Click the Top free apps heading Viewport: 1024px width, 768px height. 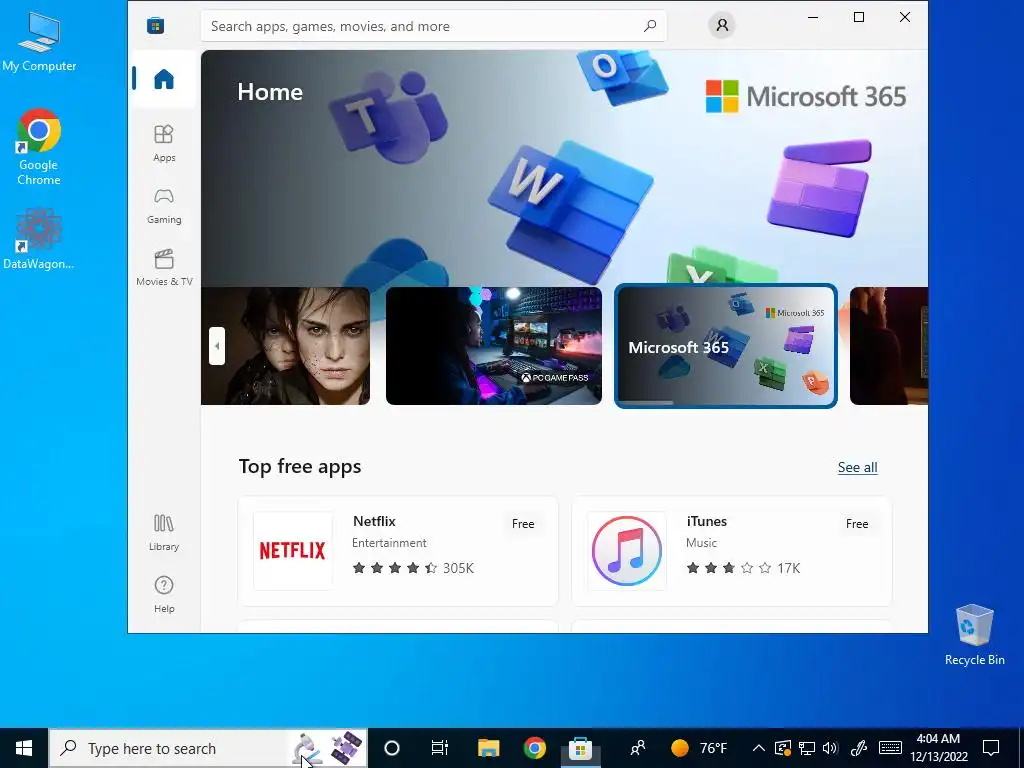pos(300,467)
